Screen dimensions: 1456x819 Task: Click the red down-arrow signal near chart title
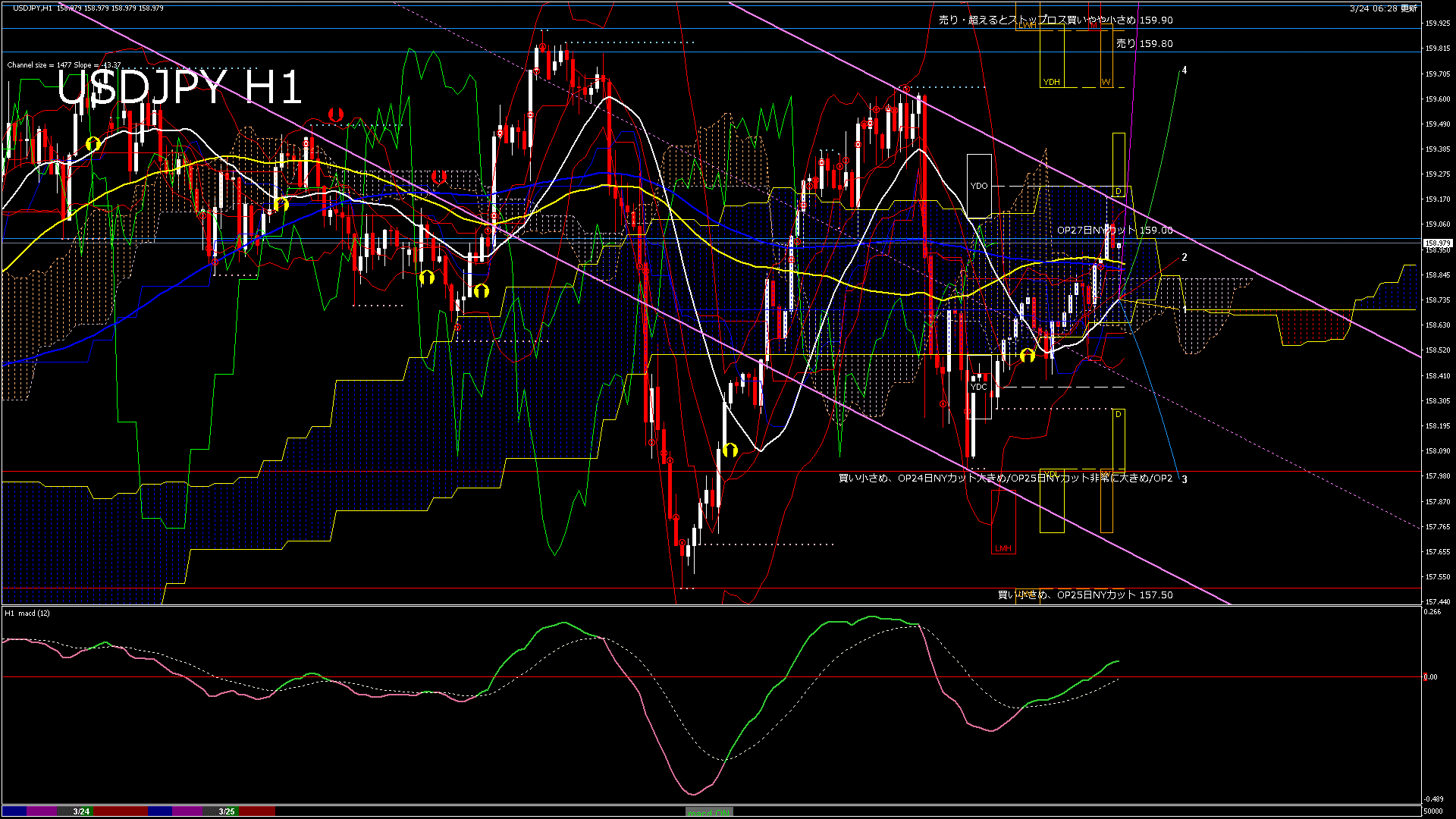[x=336, y=115]
